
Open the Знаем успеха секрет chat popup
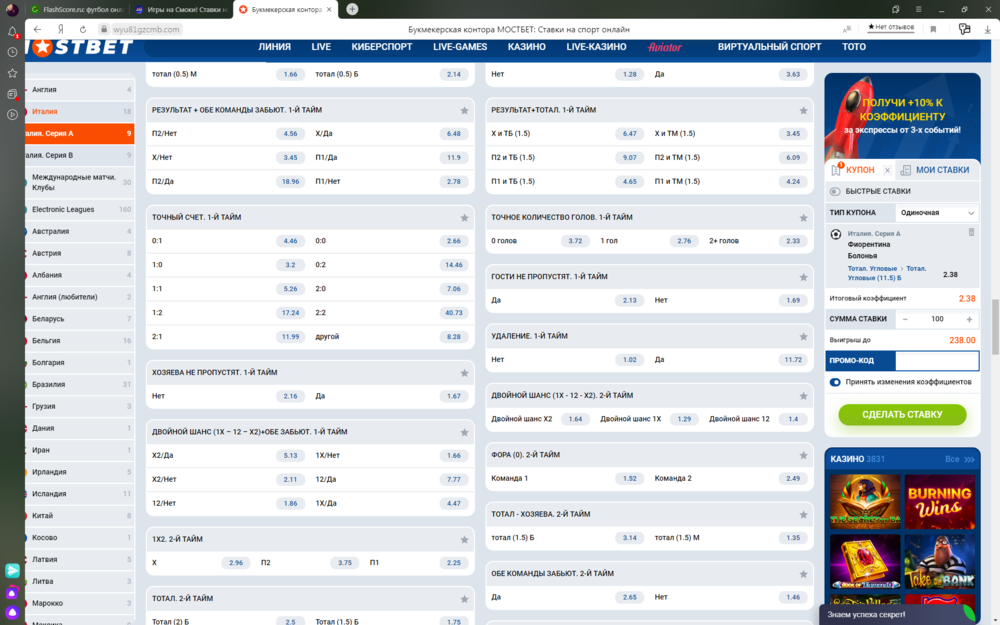[899, 615]
